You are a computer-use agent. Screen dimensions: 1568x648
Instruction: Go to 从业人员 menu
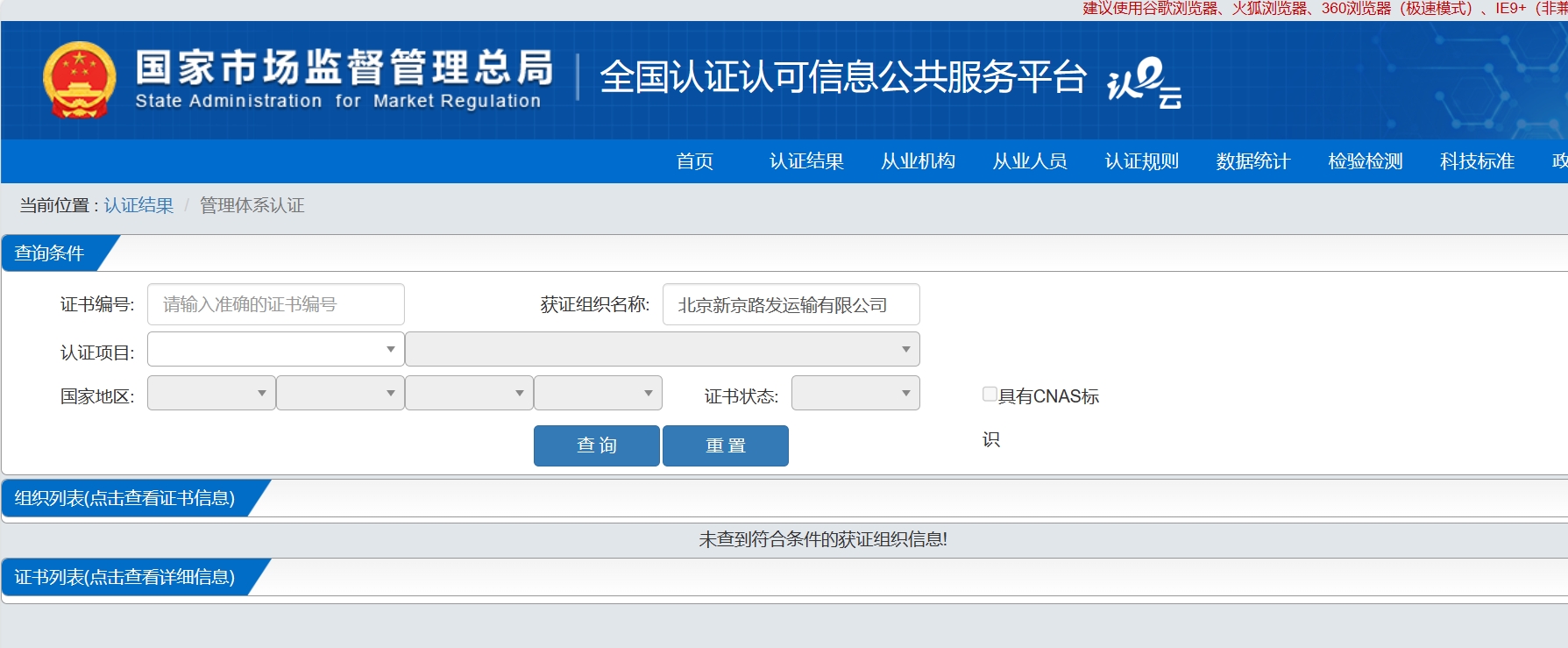1030,161
